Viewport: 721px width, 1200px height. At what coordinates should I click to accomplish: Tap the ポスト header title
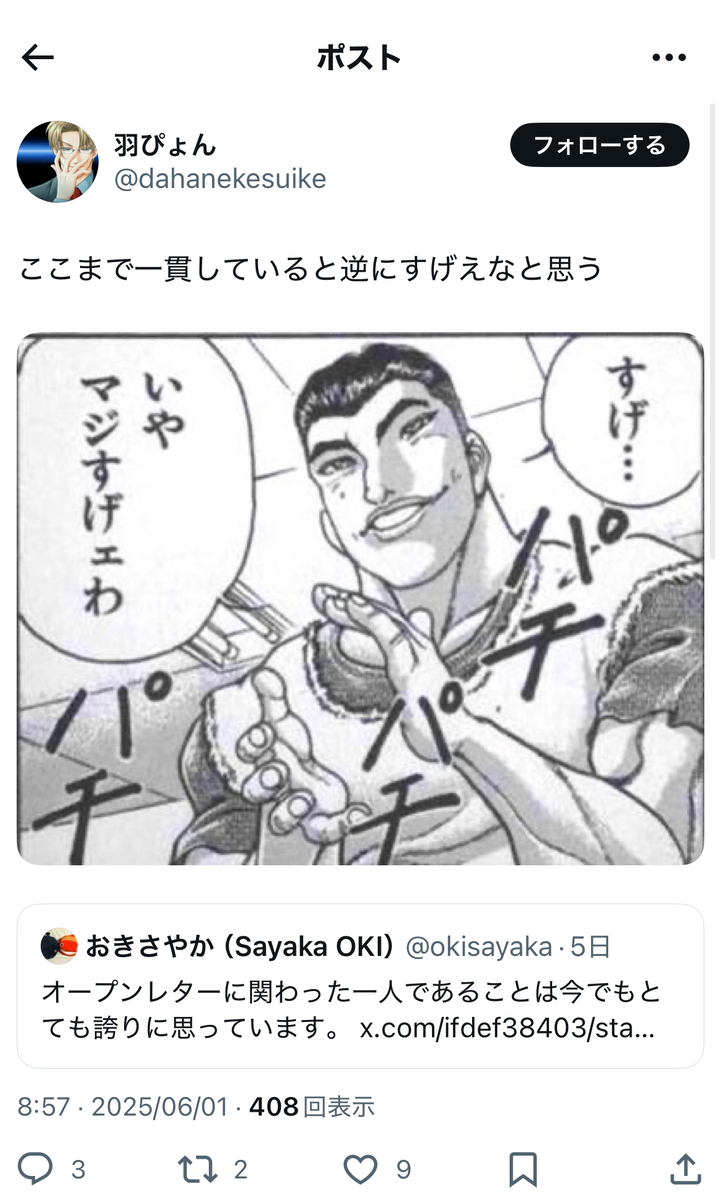[359, 58]
